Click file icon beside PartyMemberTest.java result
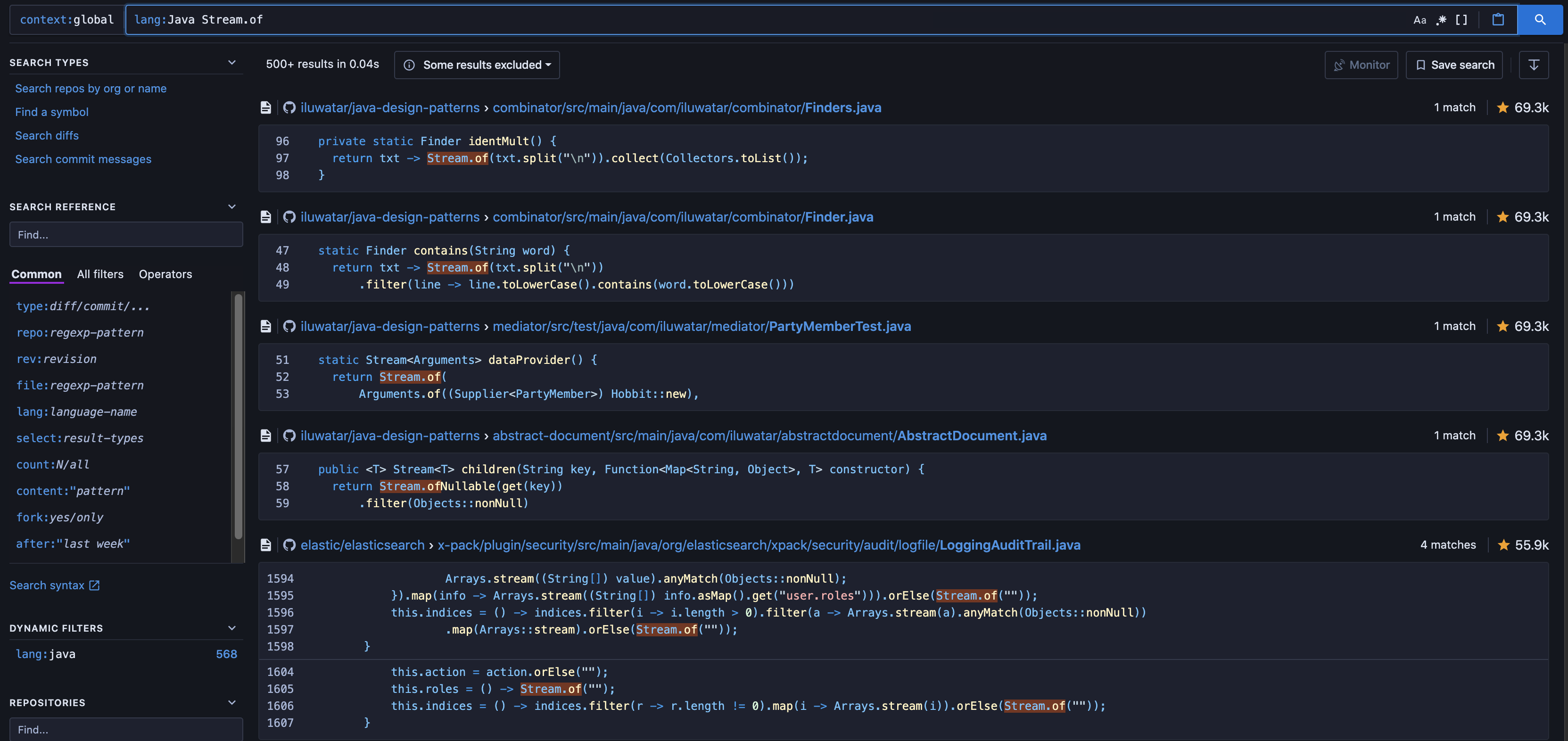Viewport: 1568px width, 741px height. click(266, 327)
